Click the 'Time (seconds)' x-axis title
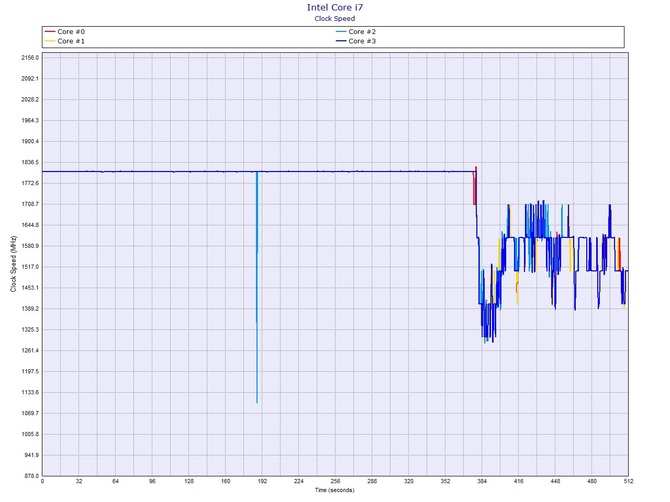This screenshot has width=670, height=502. pyautogui.click(x=335, y=490)
